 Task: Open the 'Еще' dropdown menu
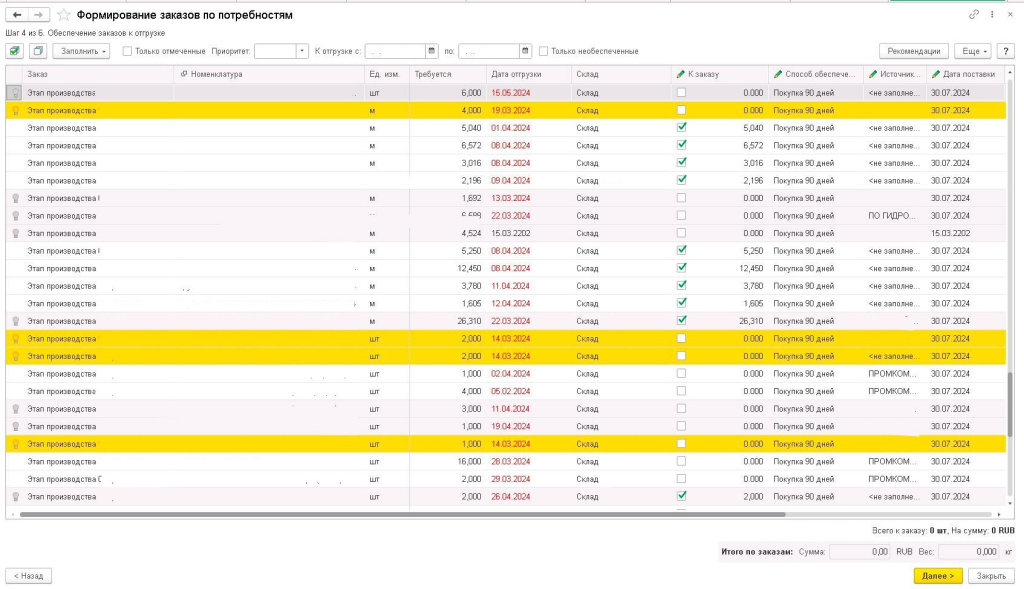973,51
